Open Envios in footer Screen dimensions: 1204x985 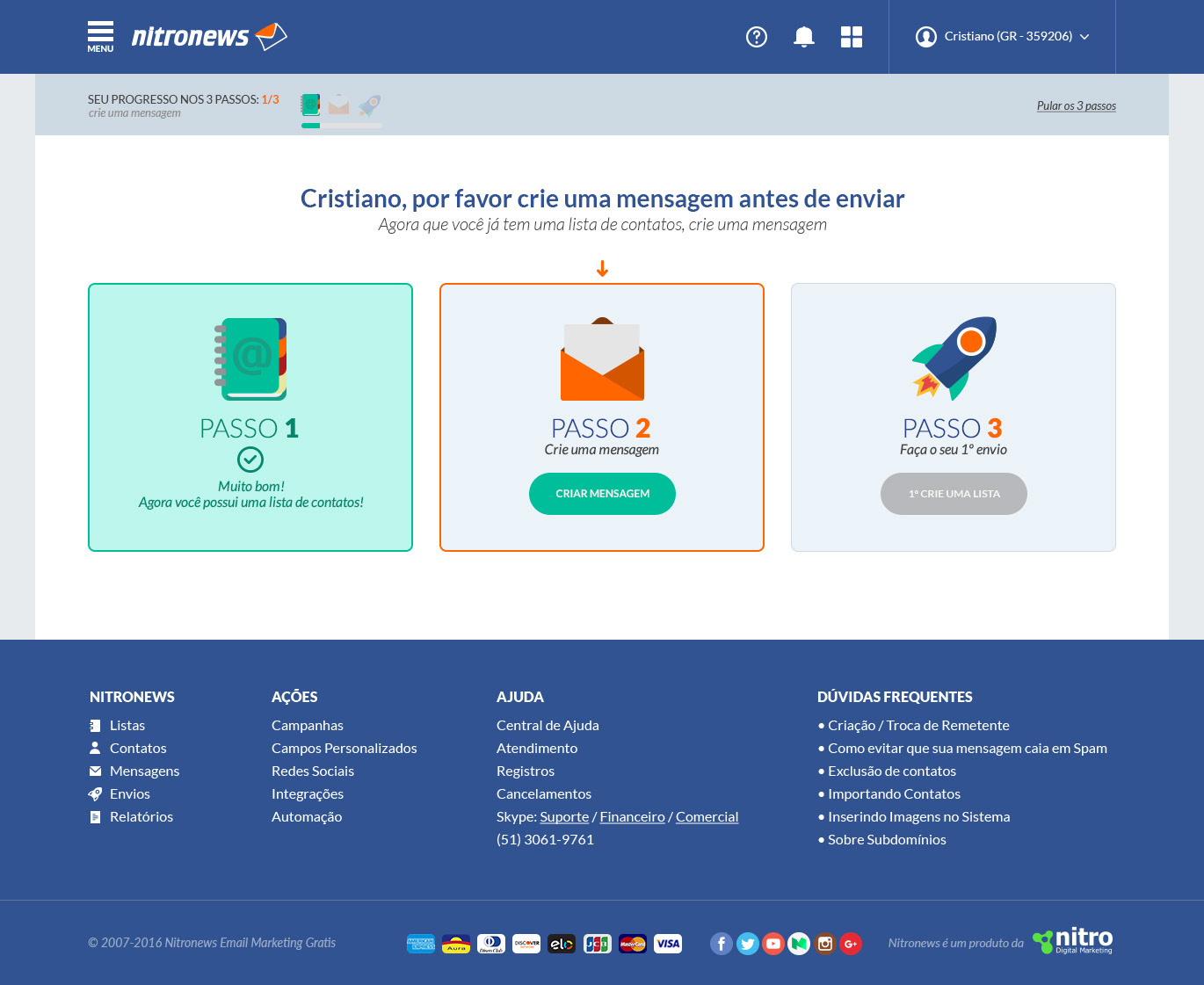point(120,794)
